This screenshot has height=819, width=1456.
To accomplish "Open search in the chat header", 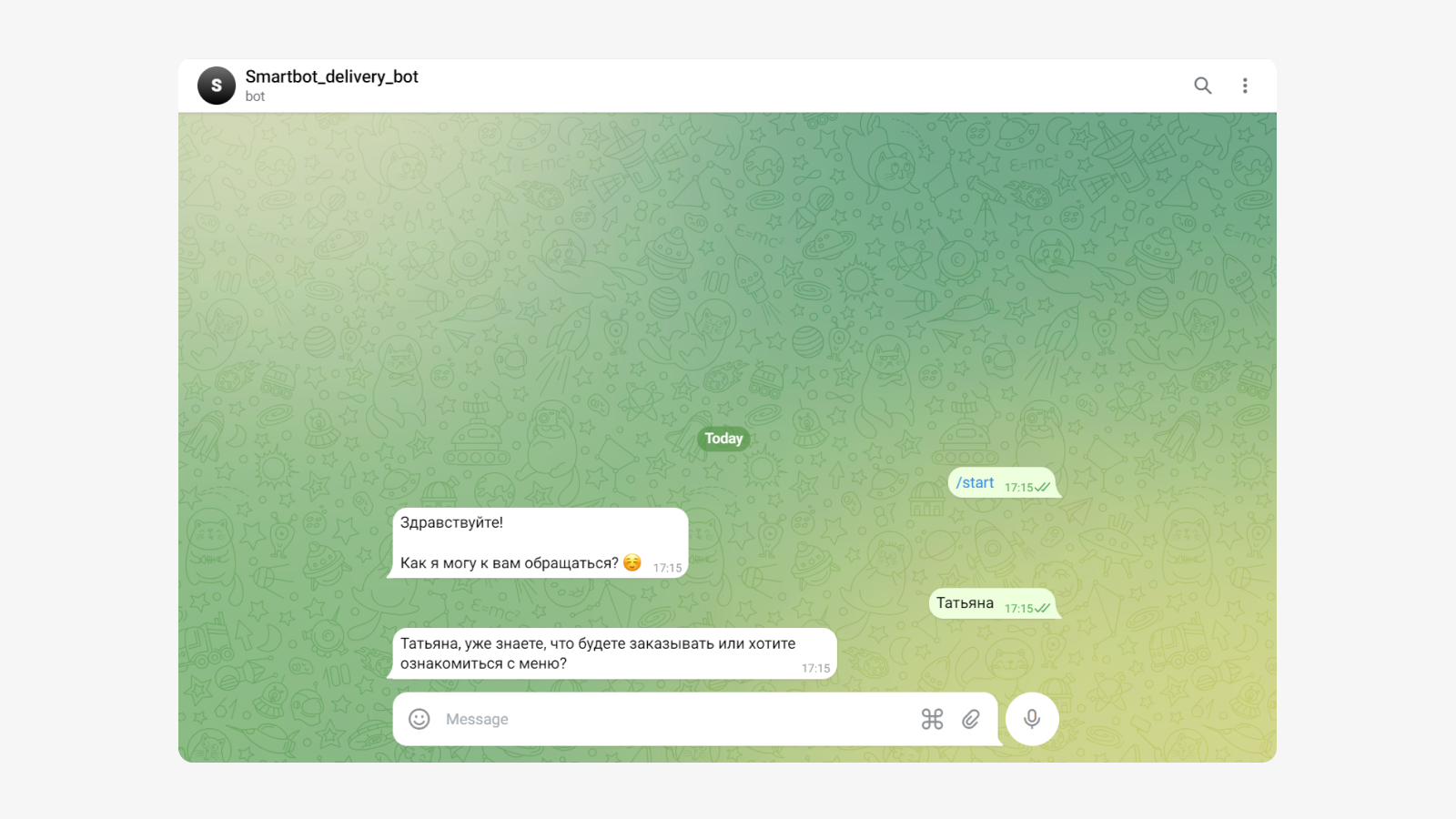I will (x=1202, y=86).
